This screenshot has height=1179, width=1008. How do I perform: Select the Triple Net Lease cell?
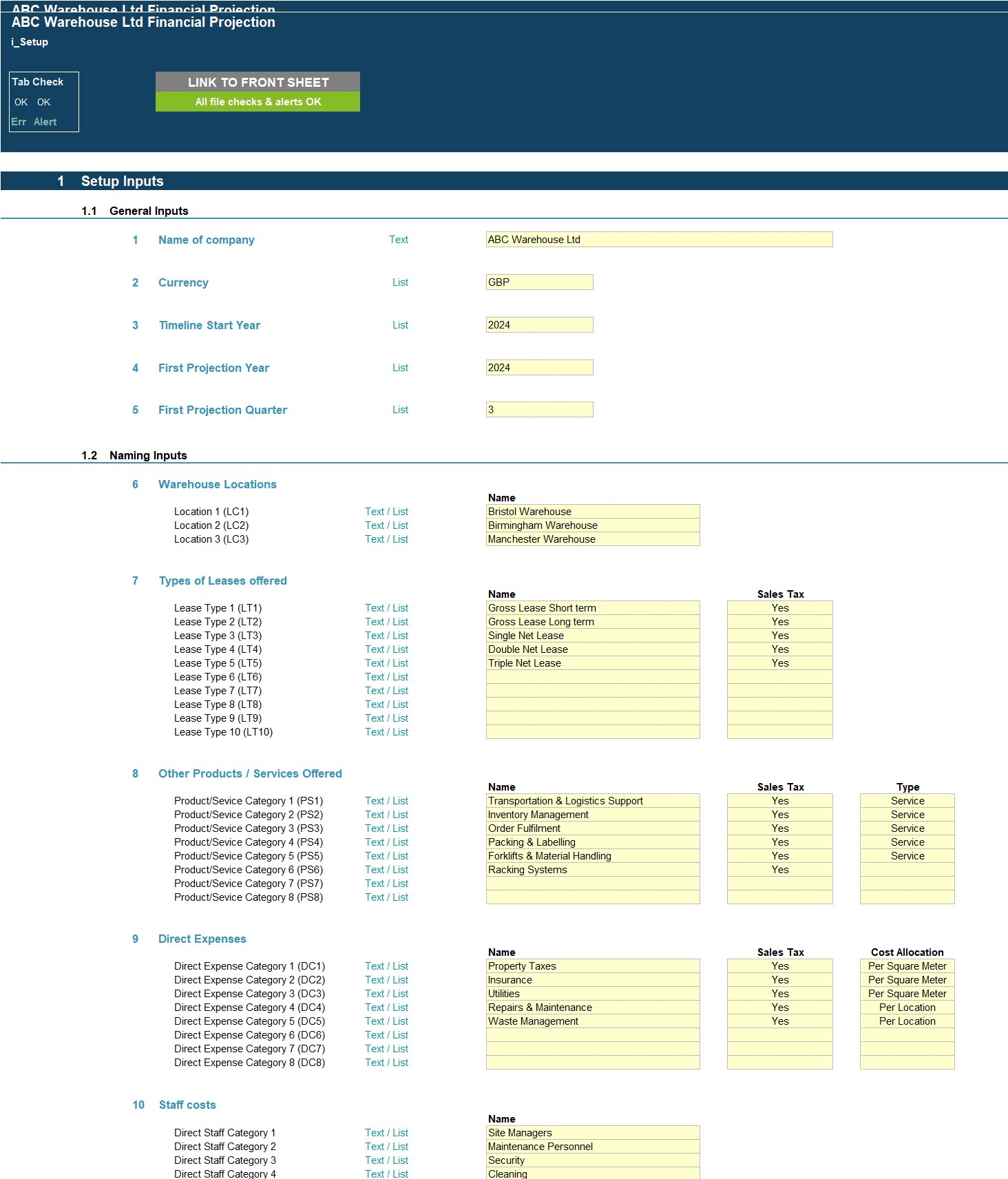[x=593, y=663]
